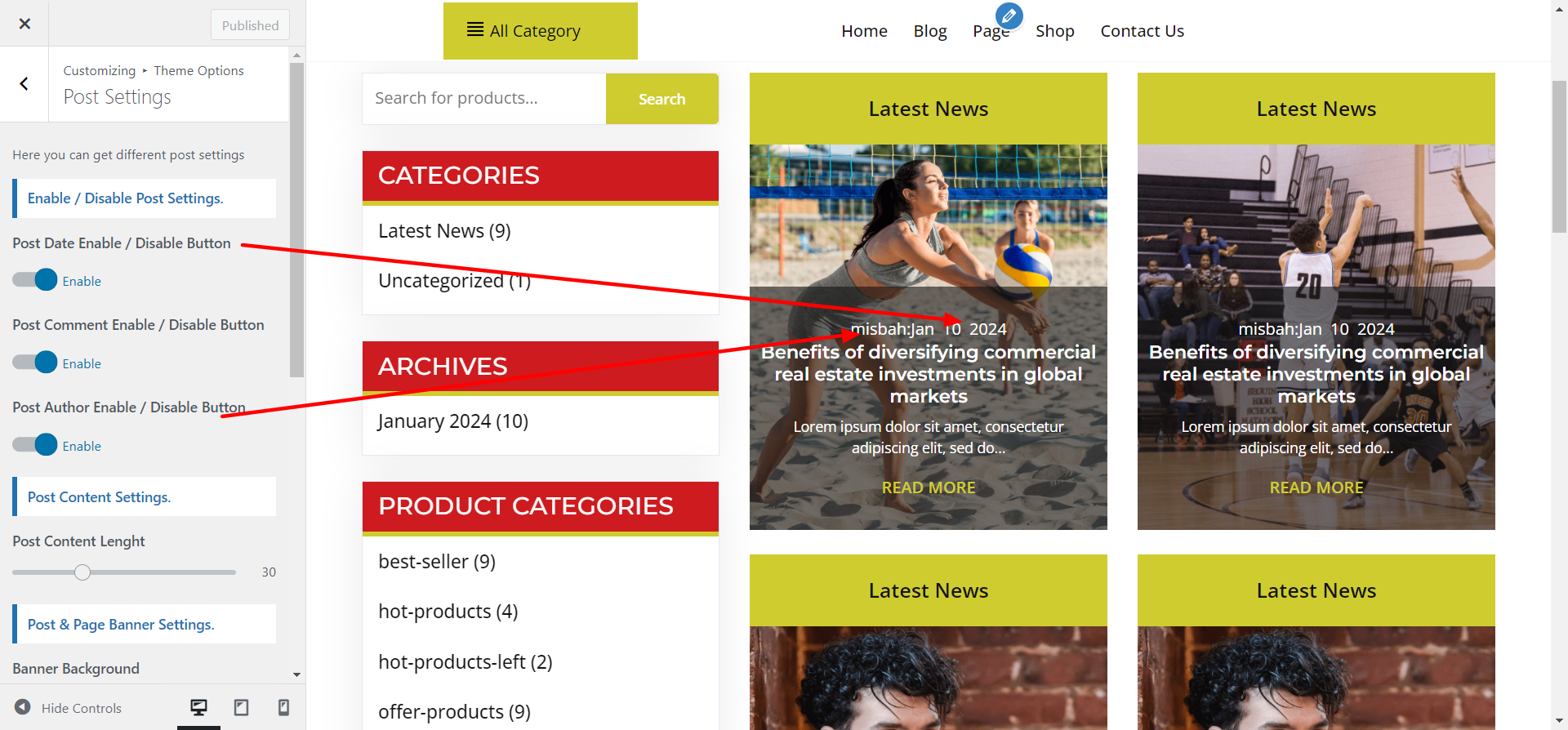Click the Hide Controls collapse arrow icon
Screen dimensions: 1568x730
point(23,707)
